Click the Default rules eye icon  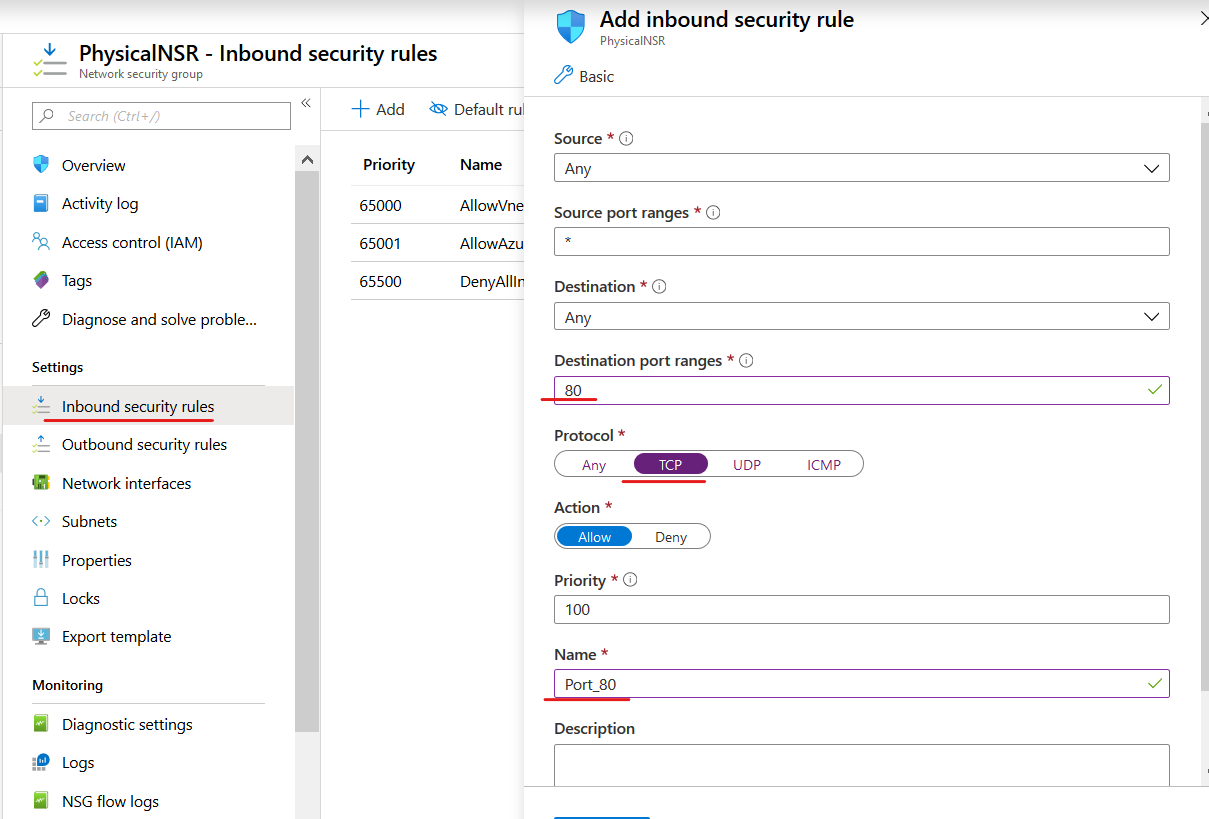[438, 109]
